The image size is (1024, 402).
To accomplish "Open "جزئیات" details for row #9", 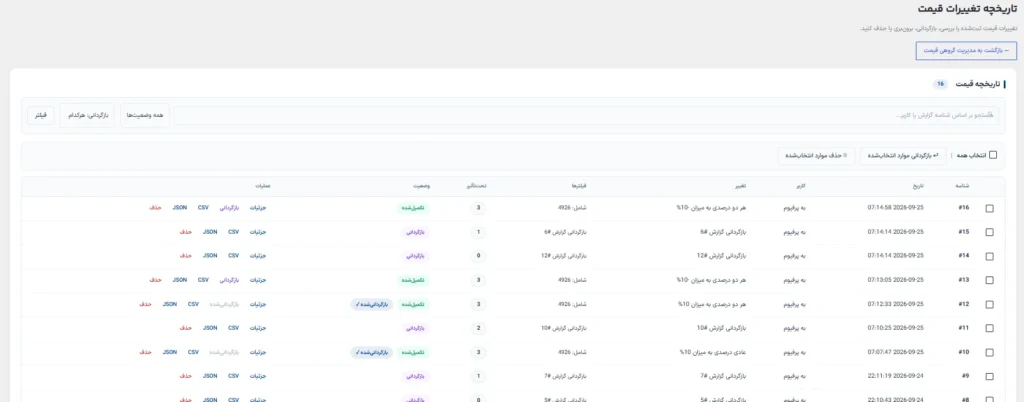I will (259, 376).
